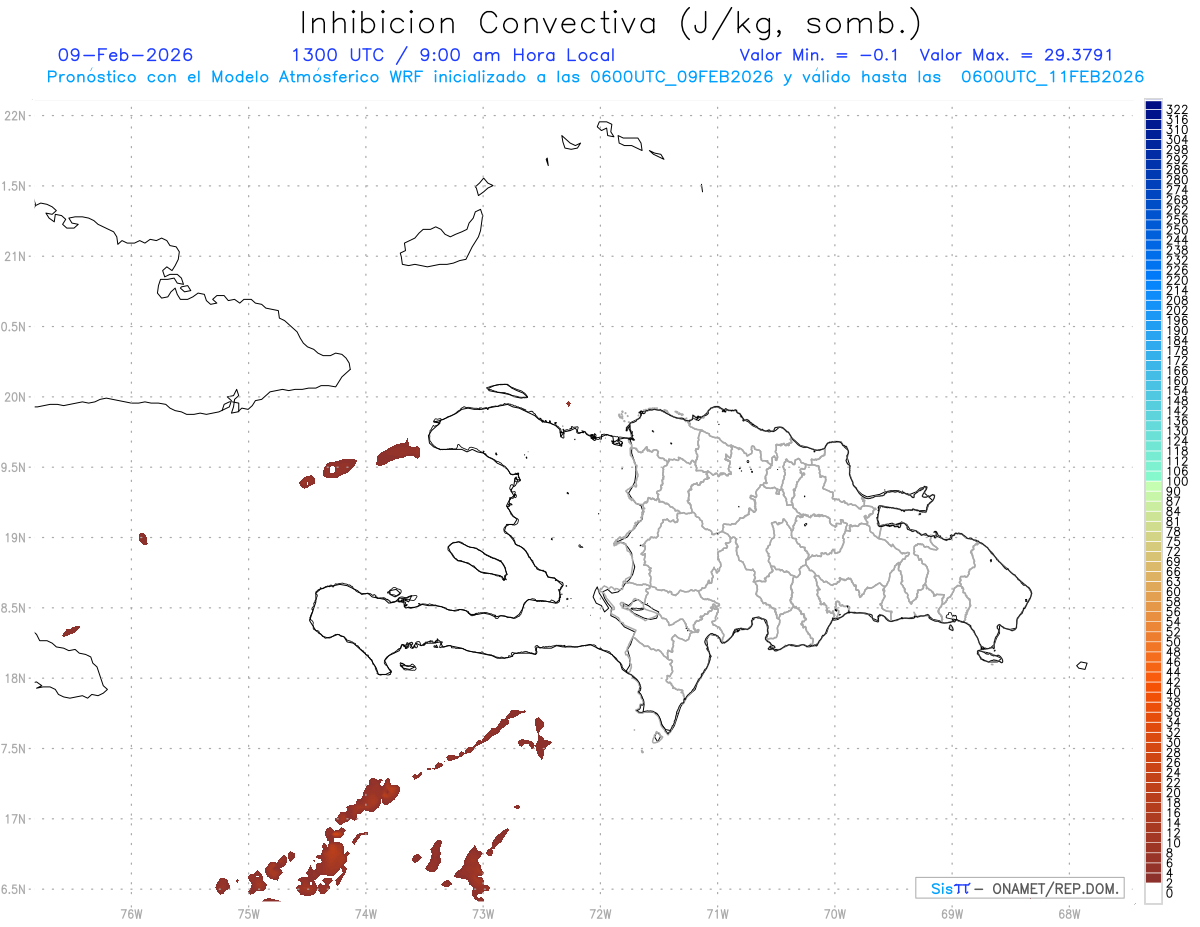Click the '72W' longitude label
1200x927 pixels.
(600, 913)
